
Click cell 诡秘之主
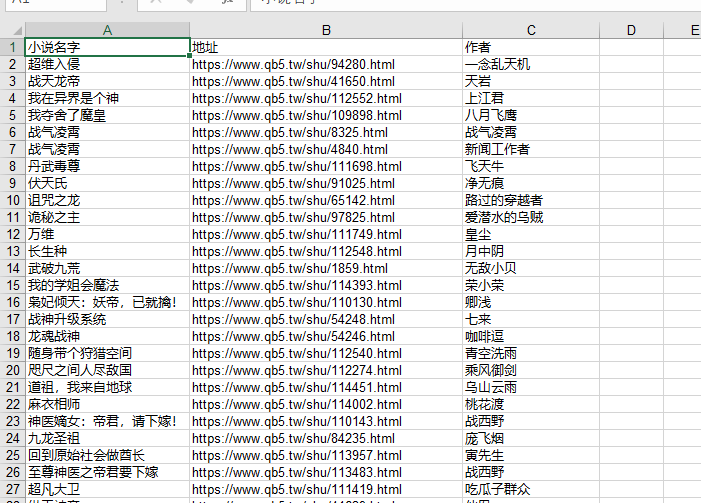pyautogui.click(x=108, y=217)
